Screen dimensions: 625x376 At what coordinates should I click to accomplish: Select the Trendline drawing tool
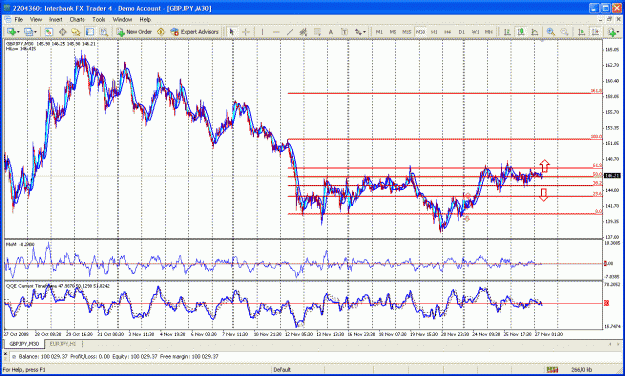click(x=290, y=31)
